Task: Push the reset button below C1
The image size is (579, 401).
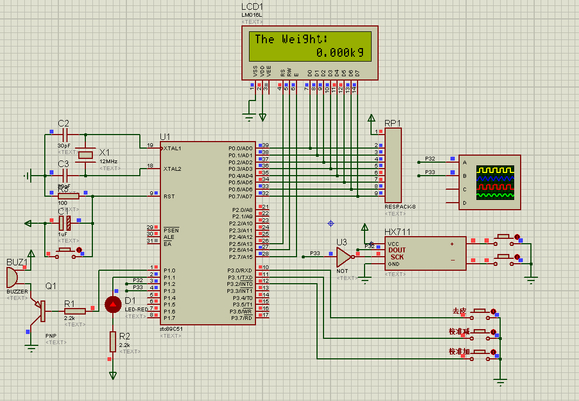Action: coord(65,253)
